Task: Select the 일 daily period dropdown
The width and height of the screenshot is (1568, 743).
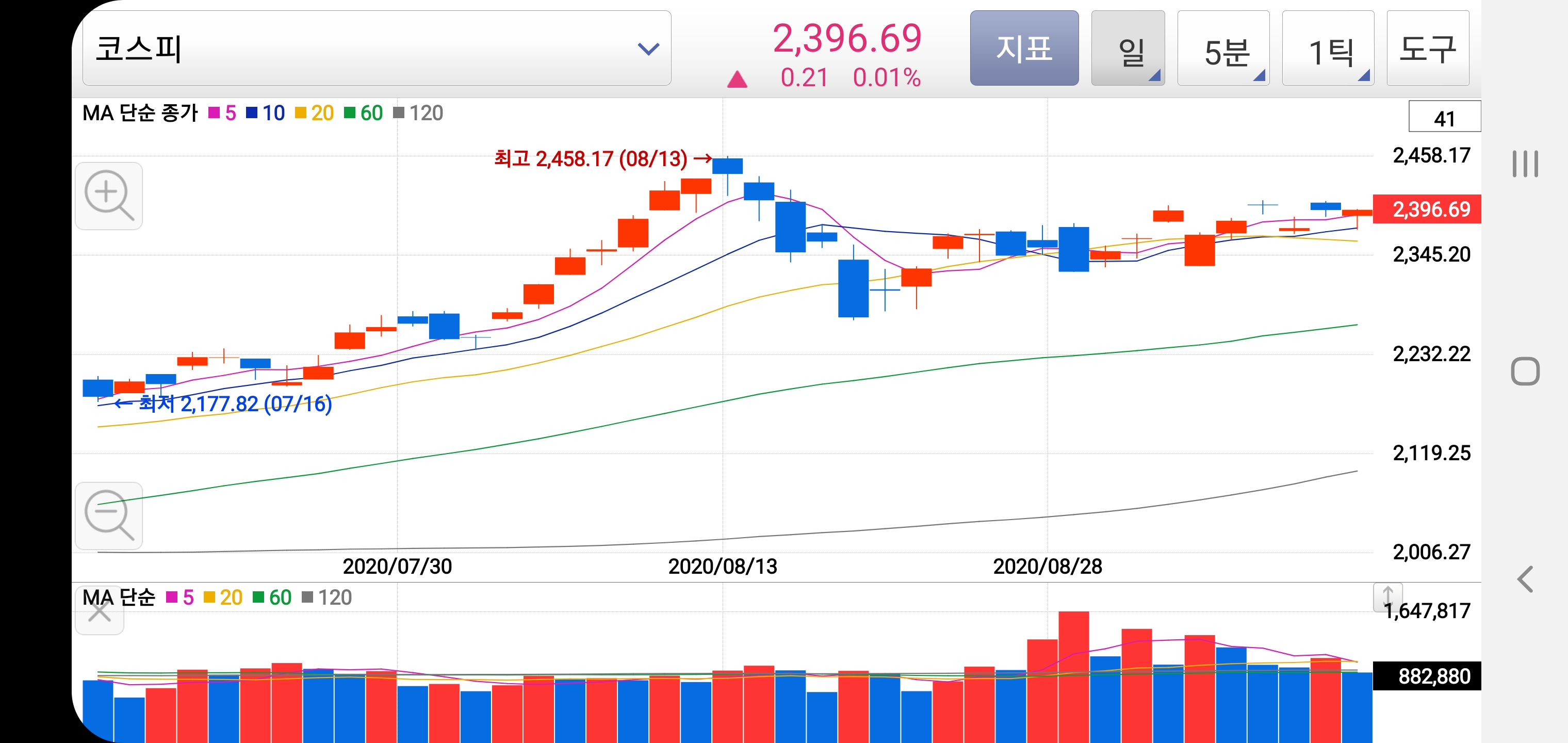Action: (x=1128, y=48)
